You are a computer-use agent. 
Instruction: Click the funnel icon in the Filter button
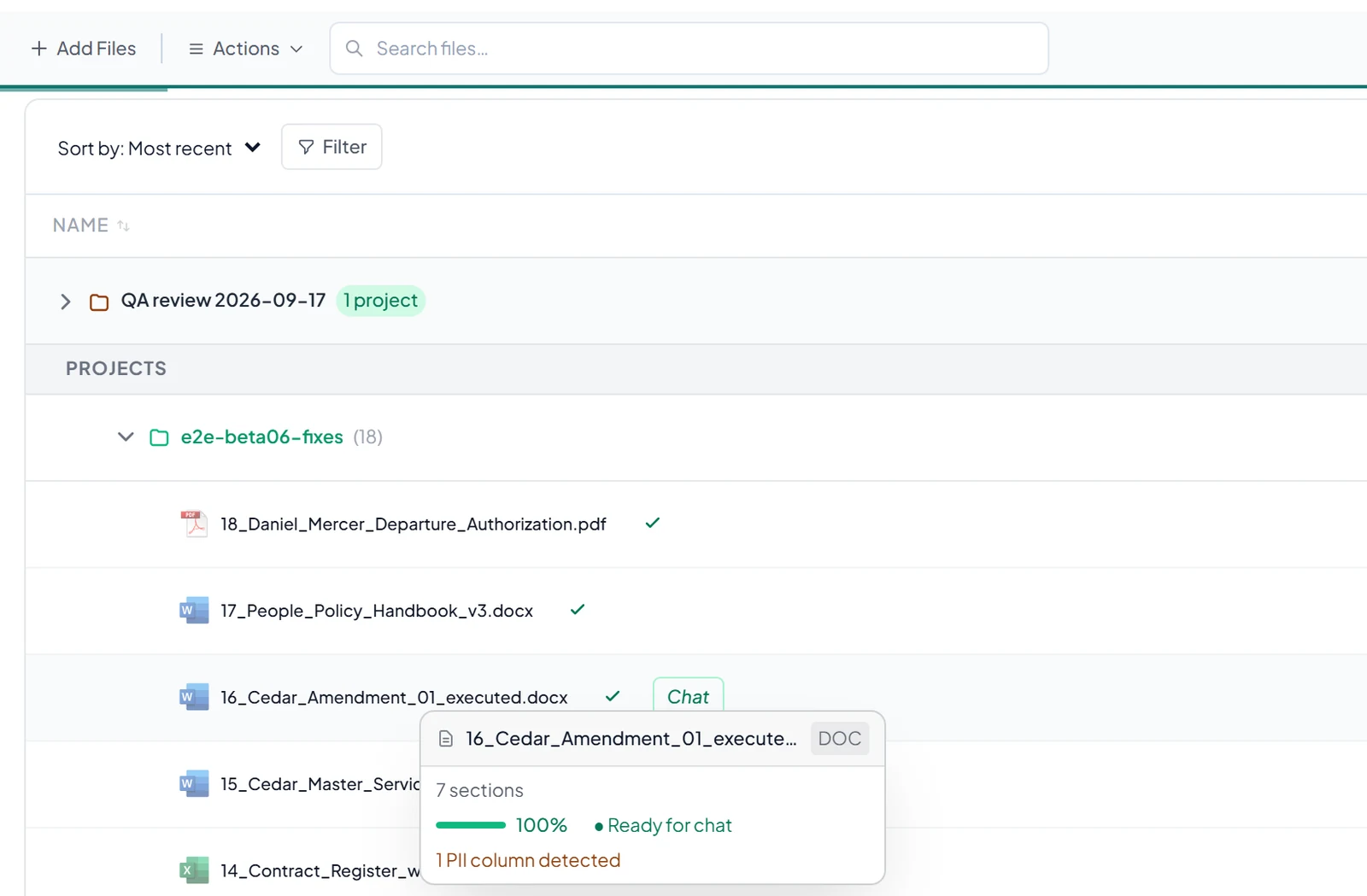tap(306, 148)
